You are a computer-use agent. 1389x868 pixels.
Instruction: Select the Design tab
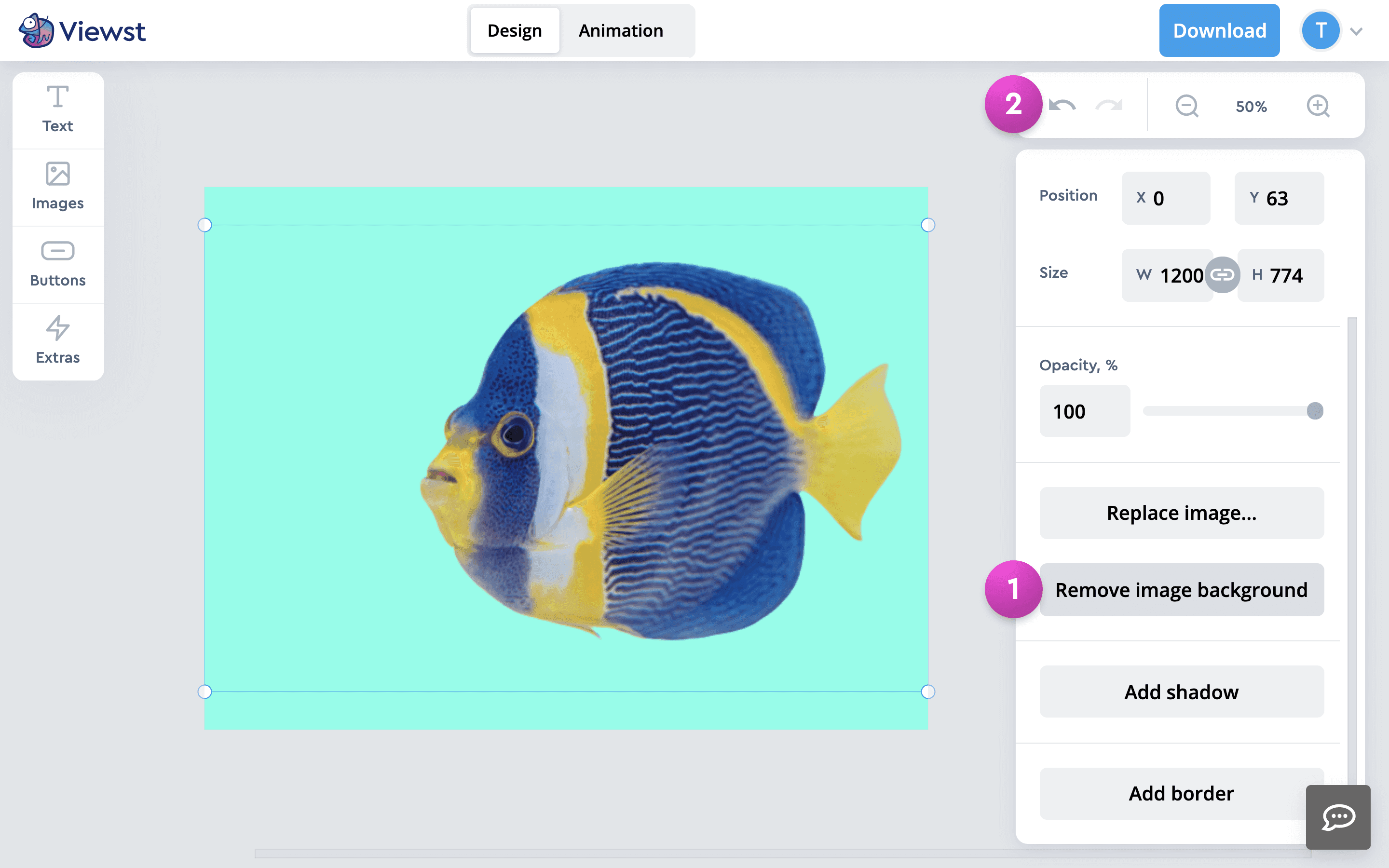click(514, 30)
